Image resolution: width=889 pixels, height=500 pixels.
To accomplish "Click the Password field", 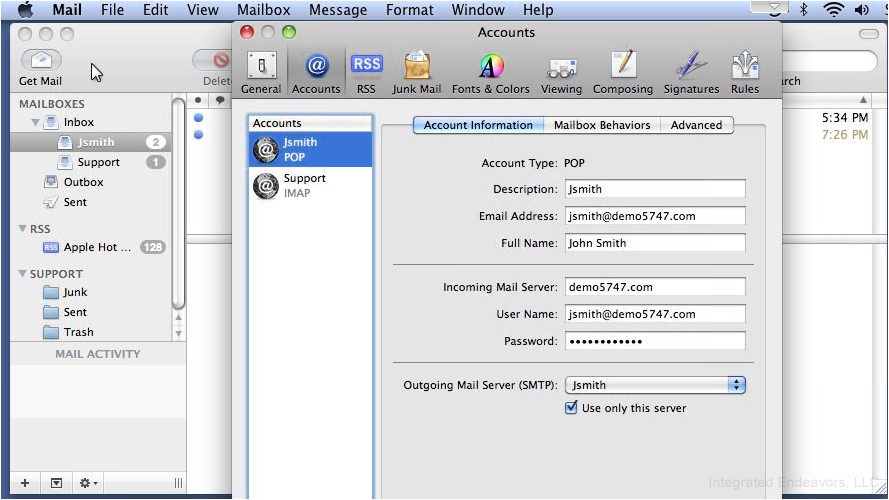I will [655, 341].
